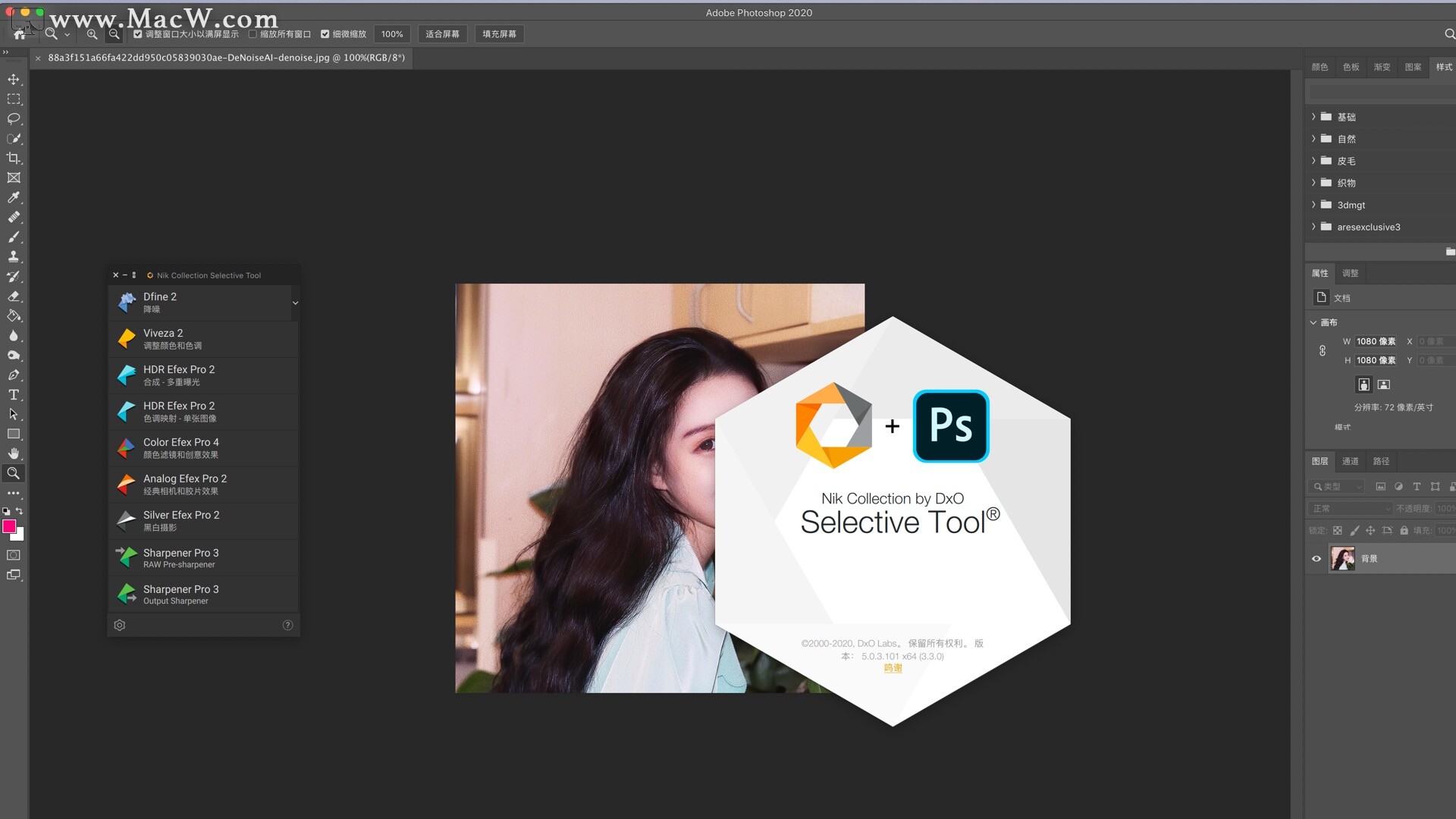This screenshot has height=819, width=1456.
Task: Select the Crop tool
Action: point(13,158)
